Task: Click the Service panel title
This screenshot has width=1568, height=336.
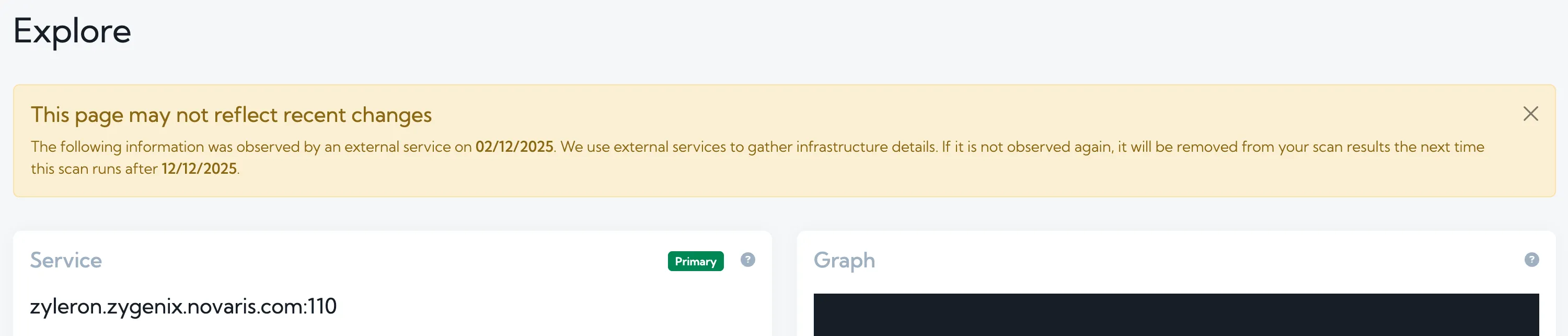Action: [x=66, y=261]
